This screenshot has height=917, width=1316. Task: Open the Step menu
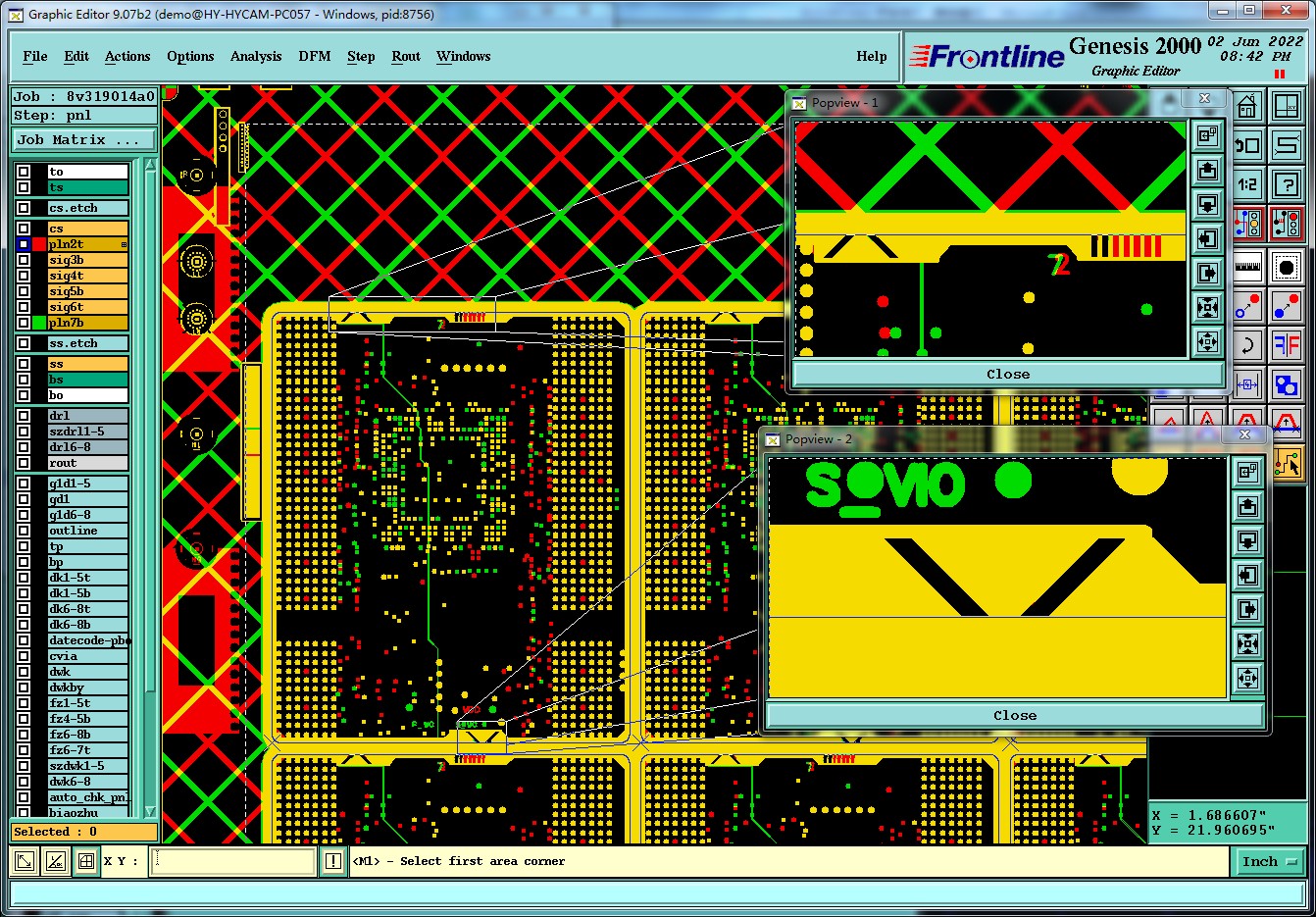click(361, 56)
